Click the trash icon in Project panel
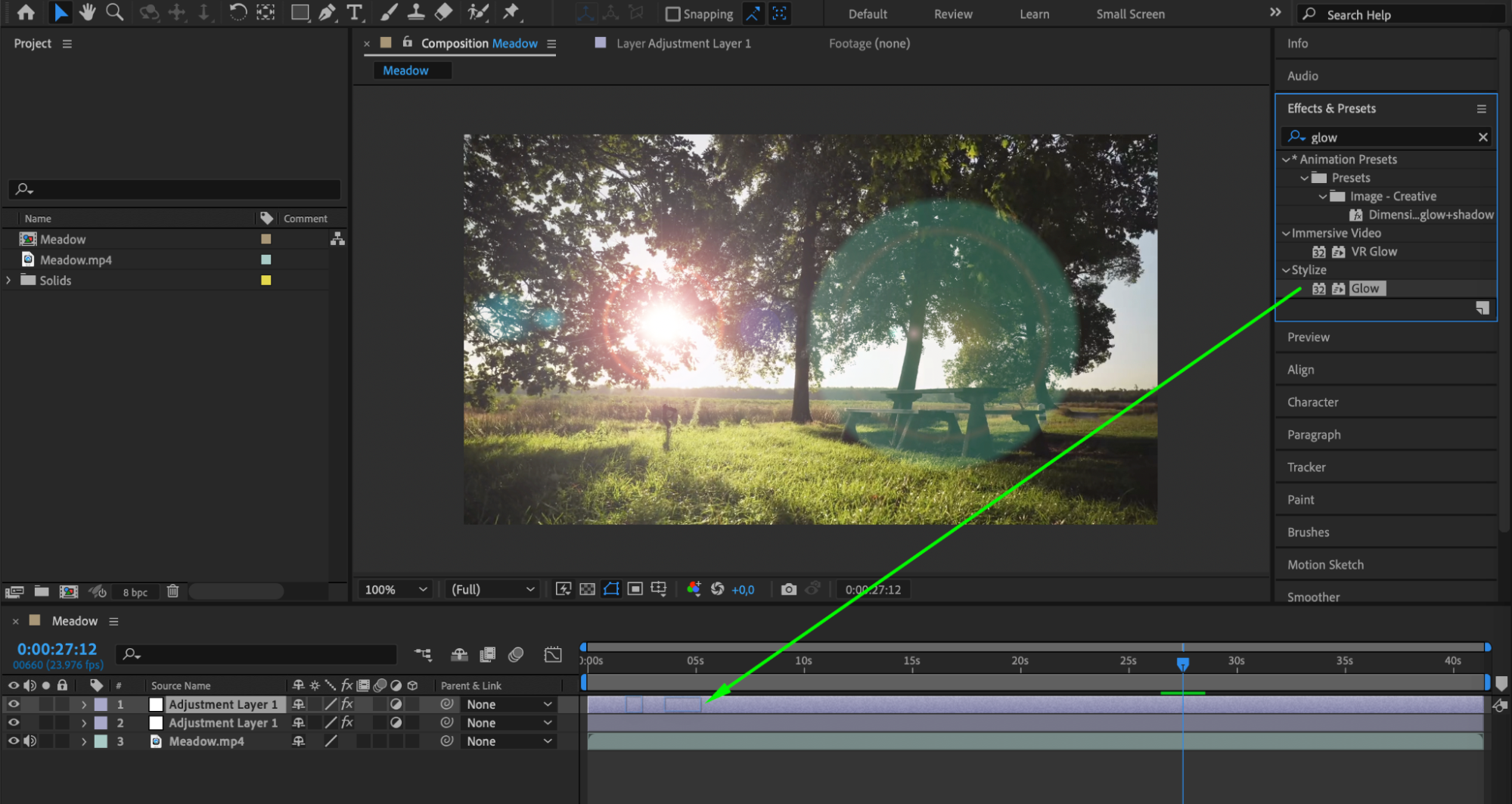This screenshot has height=804, width=1512. pos(172,591)
